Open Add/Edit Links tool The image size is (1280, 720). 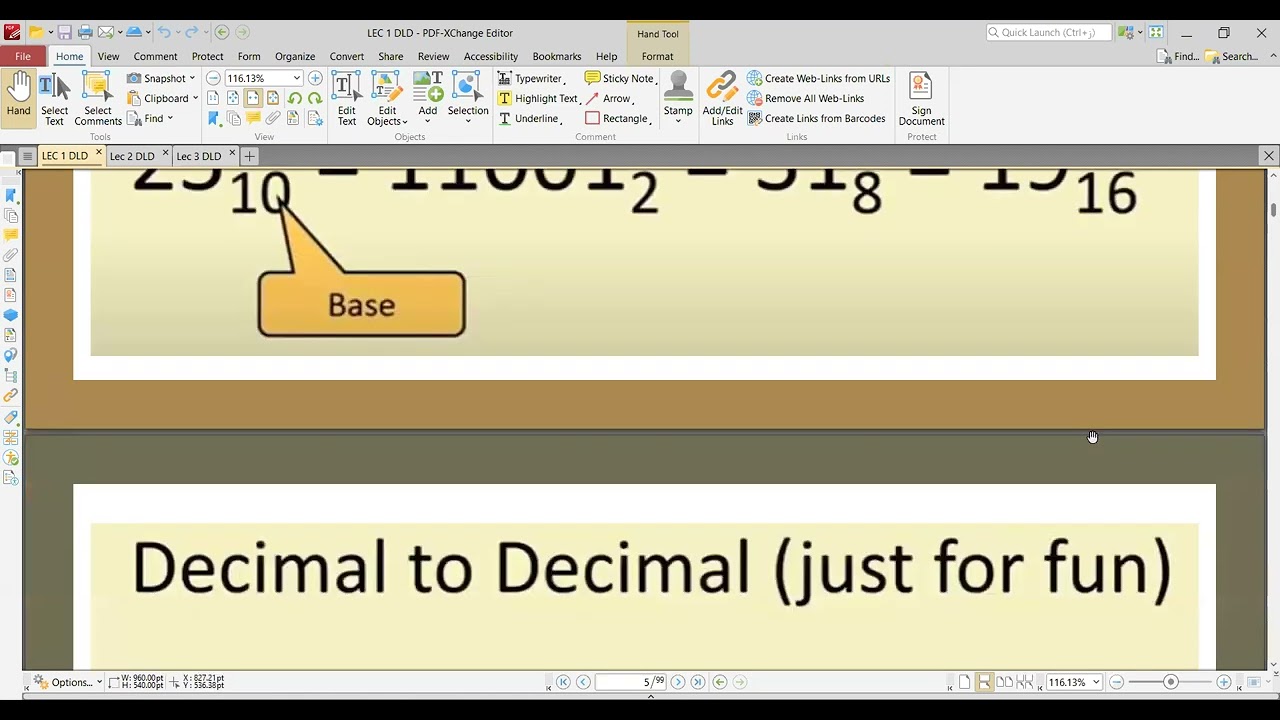tap(722, 98)
